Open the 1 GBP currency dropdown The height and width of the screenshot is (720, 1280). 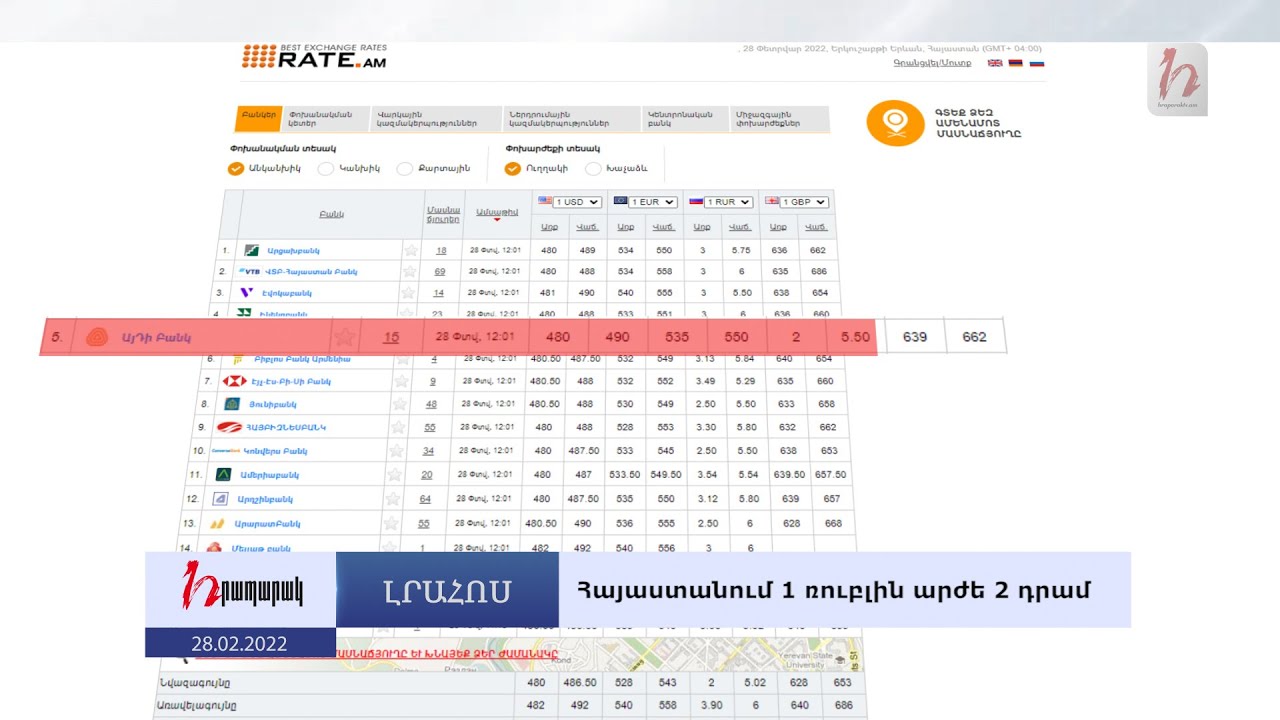(x=805, y=201)
